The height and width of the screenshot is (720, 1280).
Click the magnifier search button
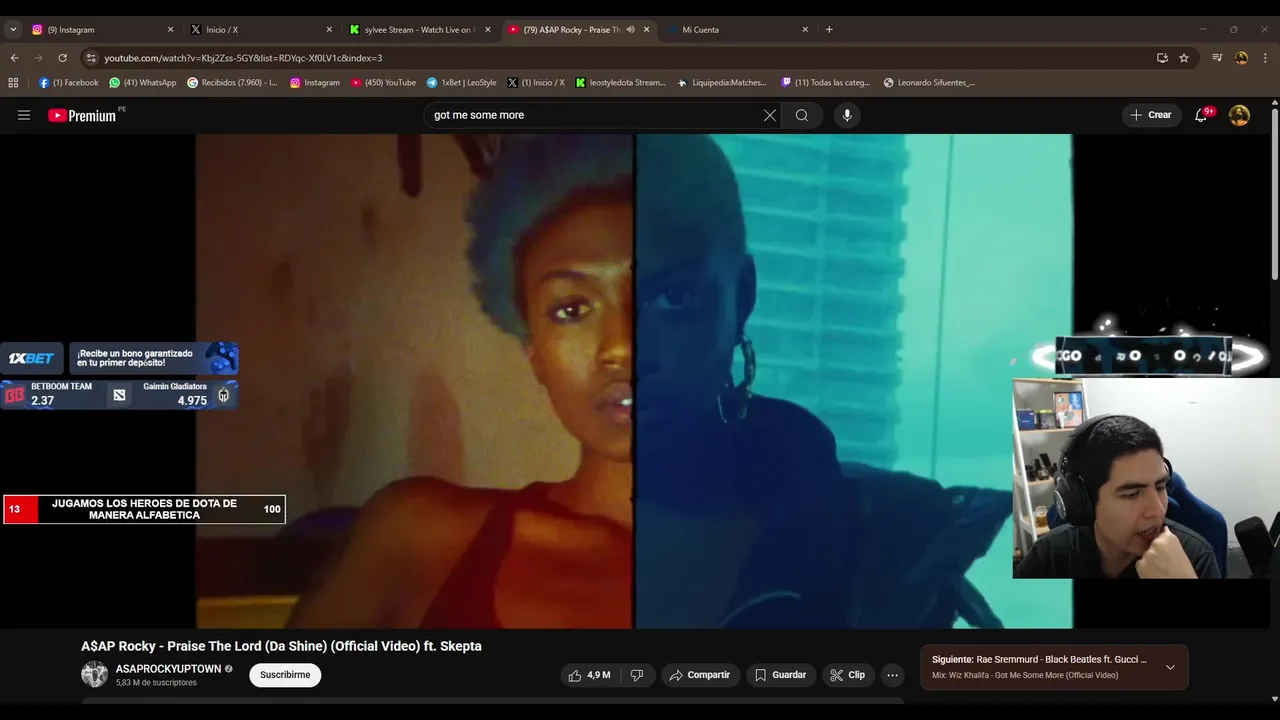802,115
